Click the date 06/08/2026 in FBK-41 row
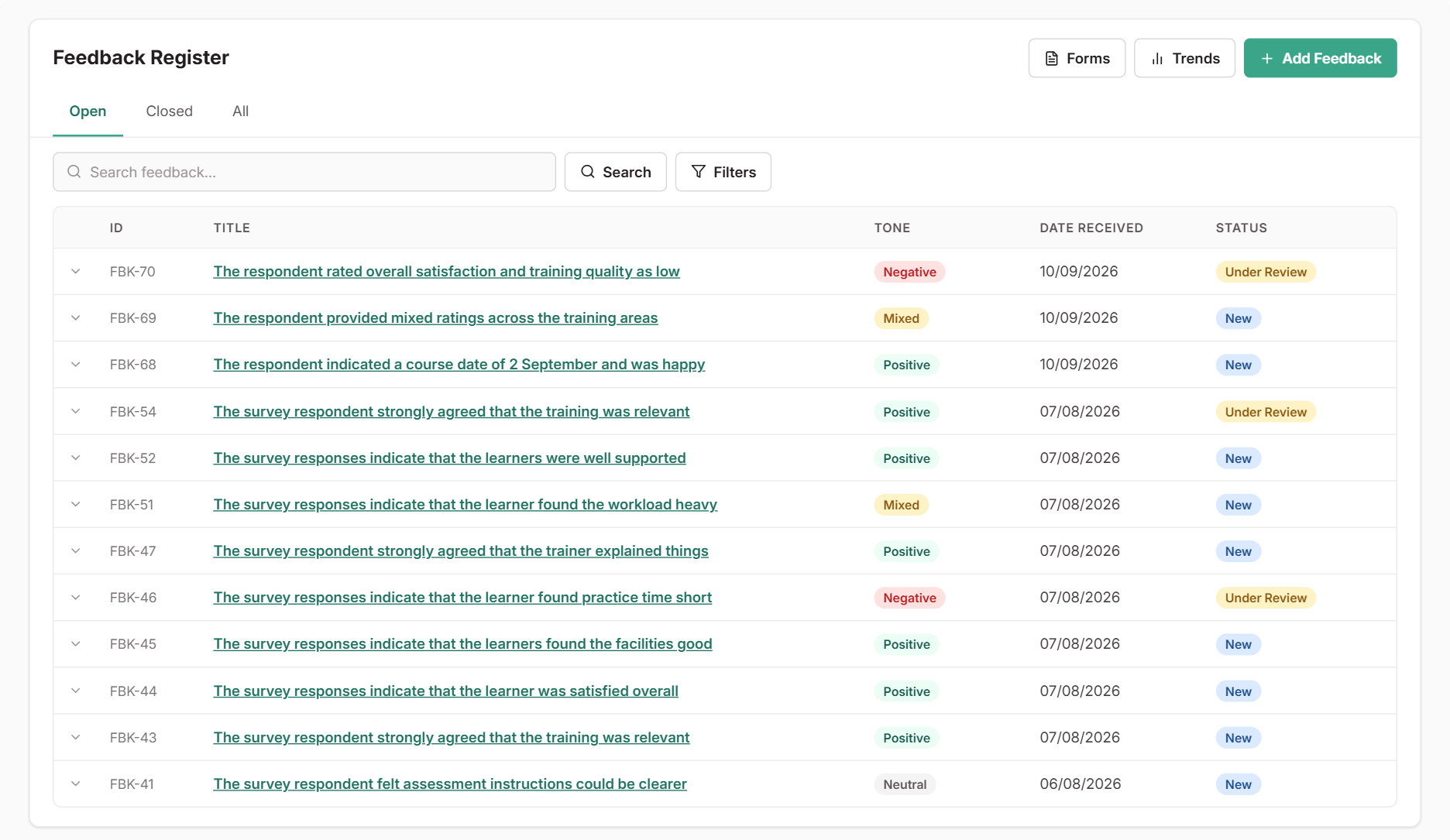 [1080, 784]
